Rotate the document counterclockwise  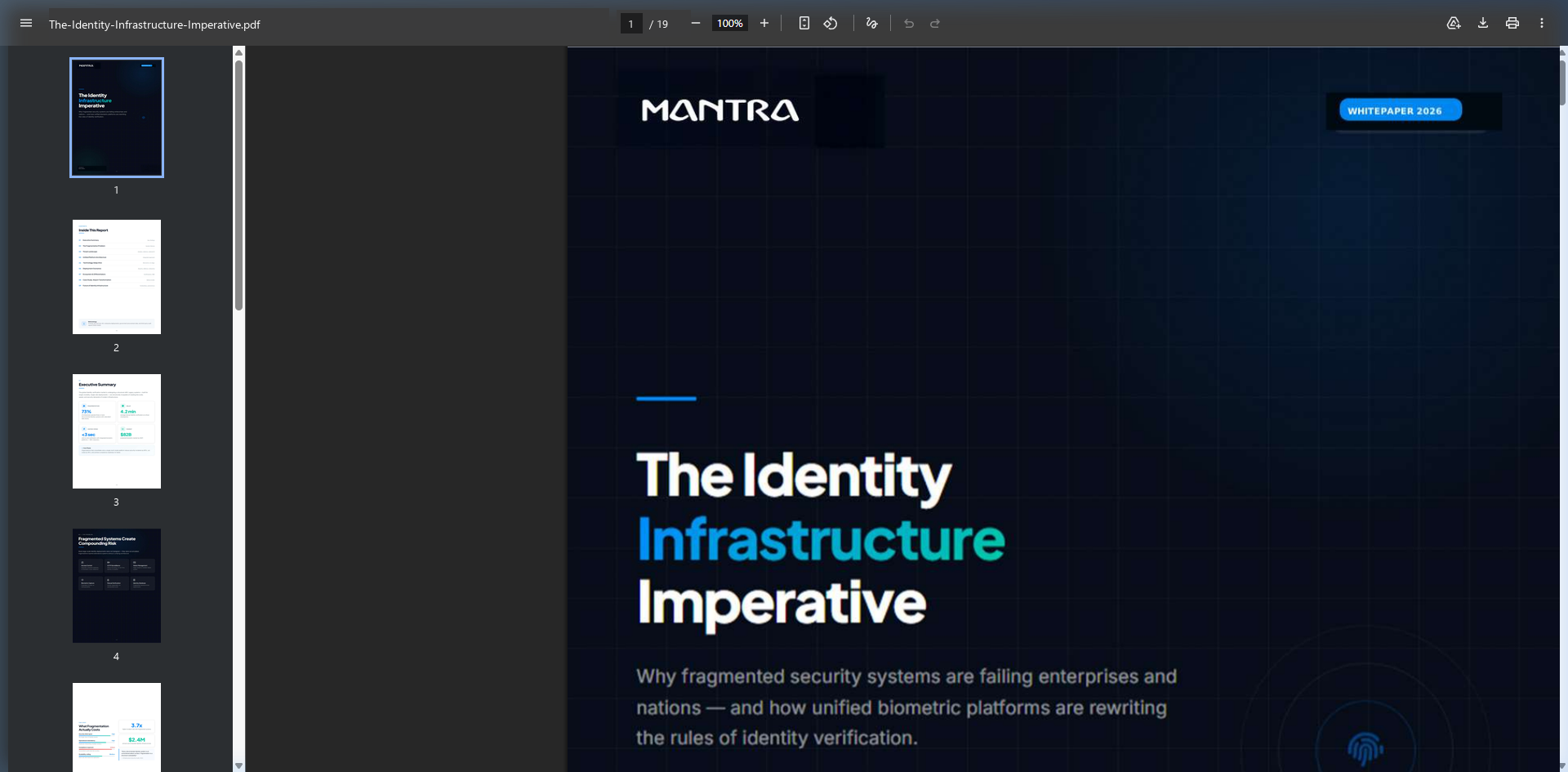pyautogui.click(x=831, y=23)
